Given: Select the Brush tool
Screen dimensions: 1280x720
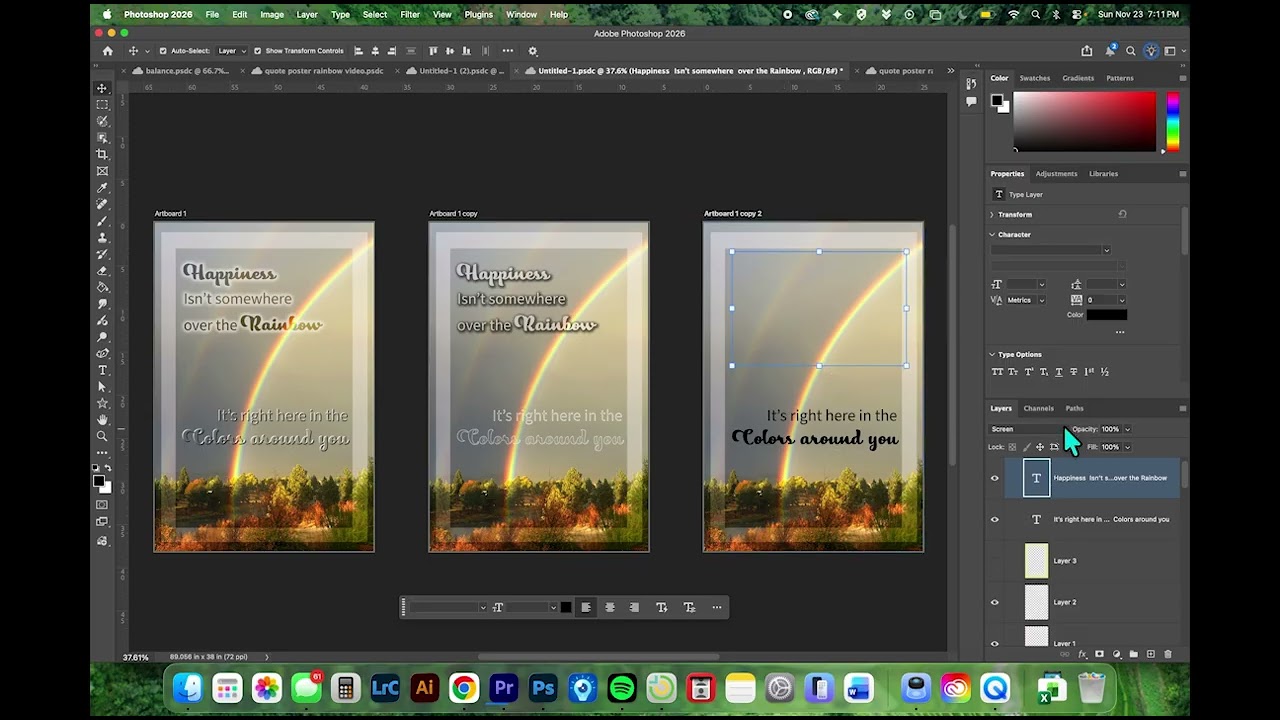Looking at the screenshot, I should click(x=102, y=221).
